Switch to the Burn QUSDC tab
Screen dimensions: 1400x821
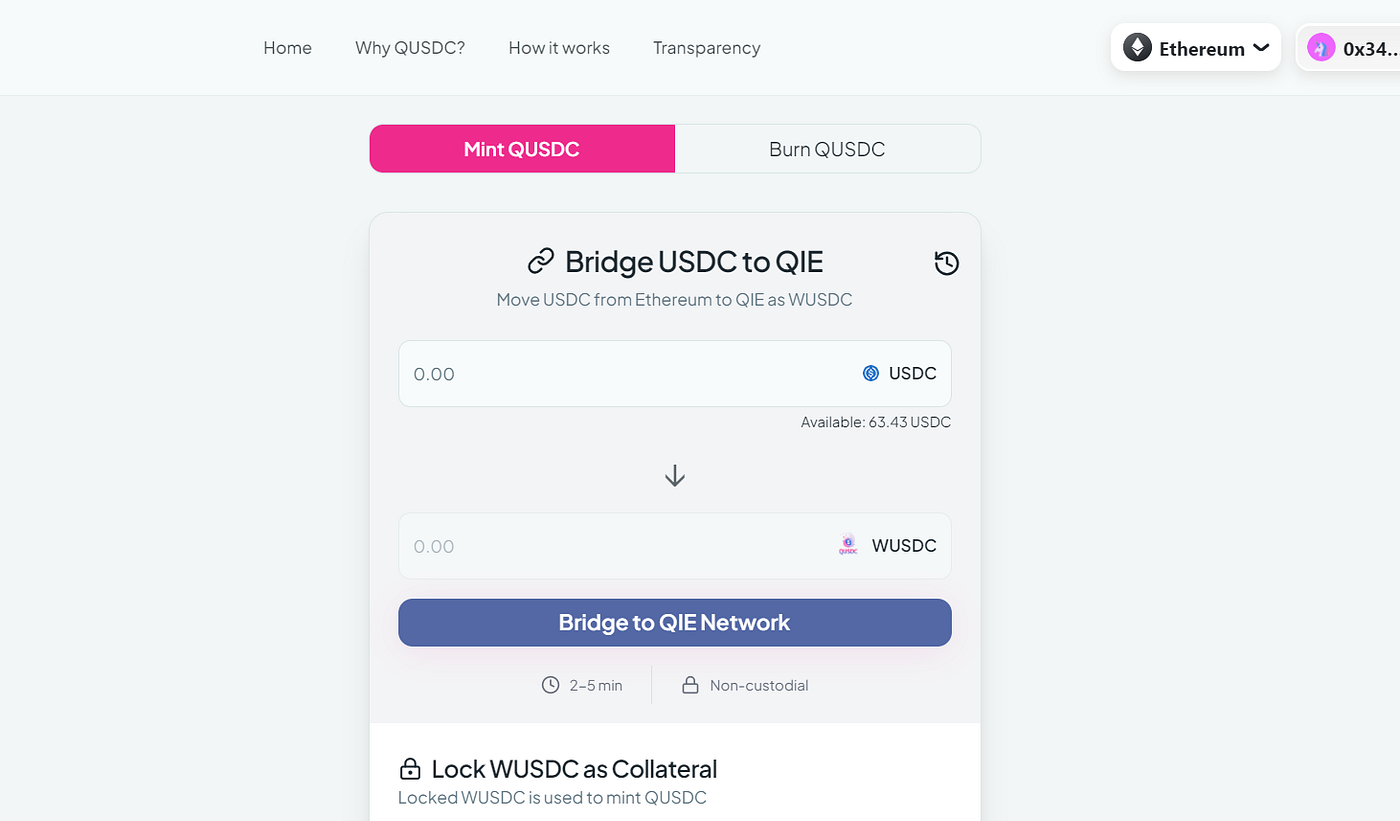click(x=827, y=149)
